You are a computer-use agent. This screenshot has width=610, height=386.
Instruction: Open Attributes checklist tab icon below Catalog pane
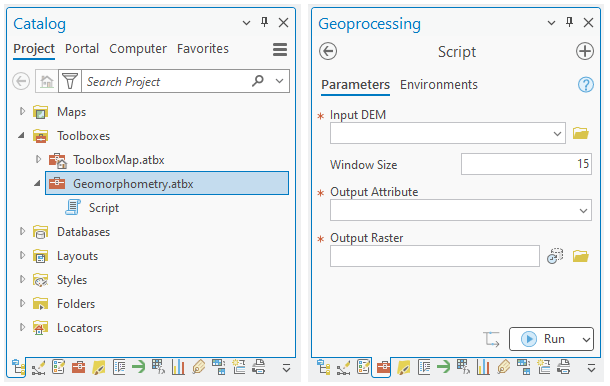(x=58, y=367)
